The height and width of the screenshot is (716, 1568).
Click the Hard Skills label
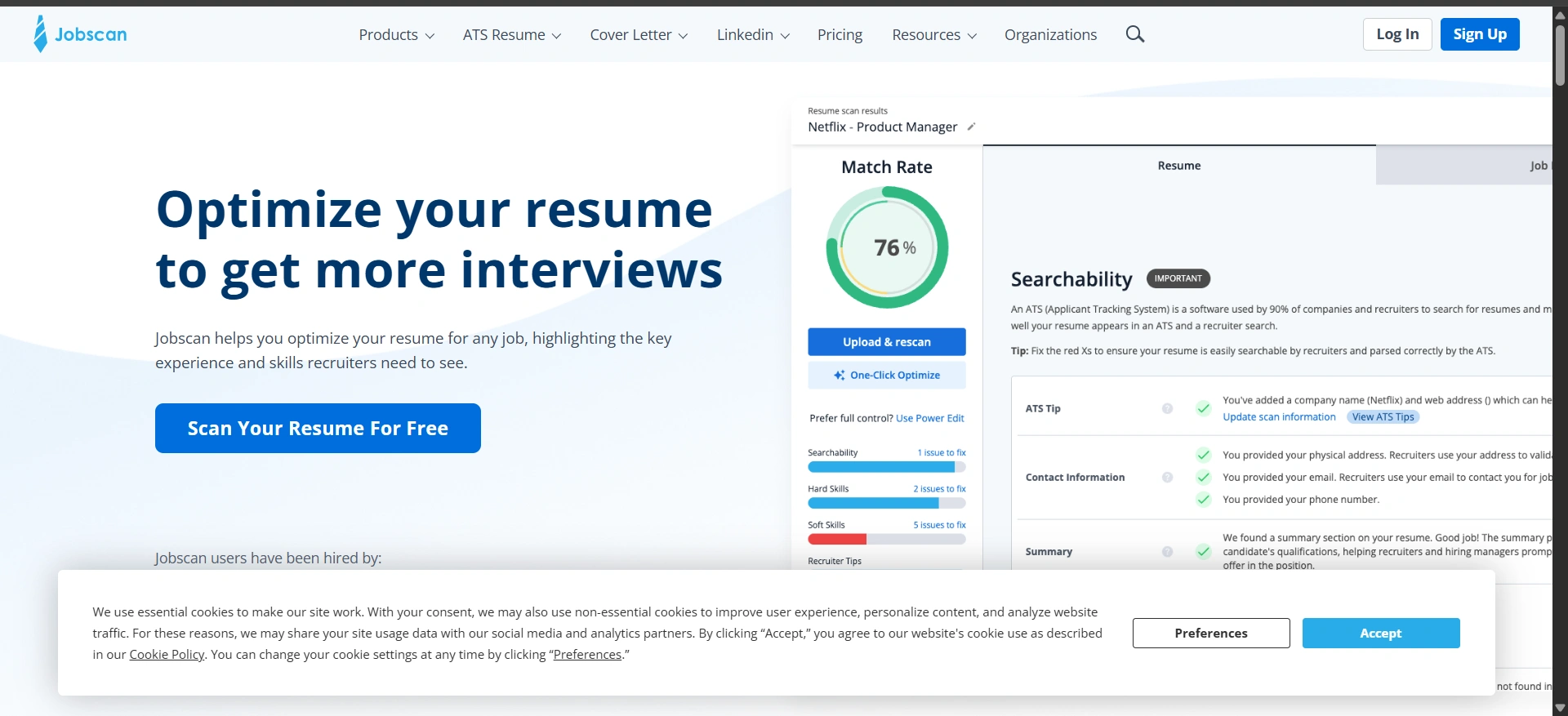(828, 488)
